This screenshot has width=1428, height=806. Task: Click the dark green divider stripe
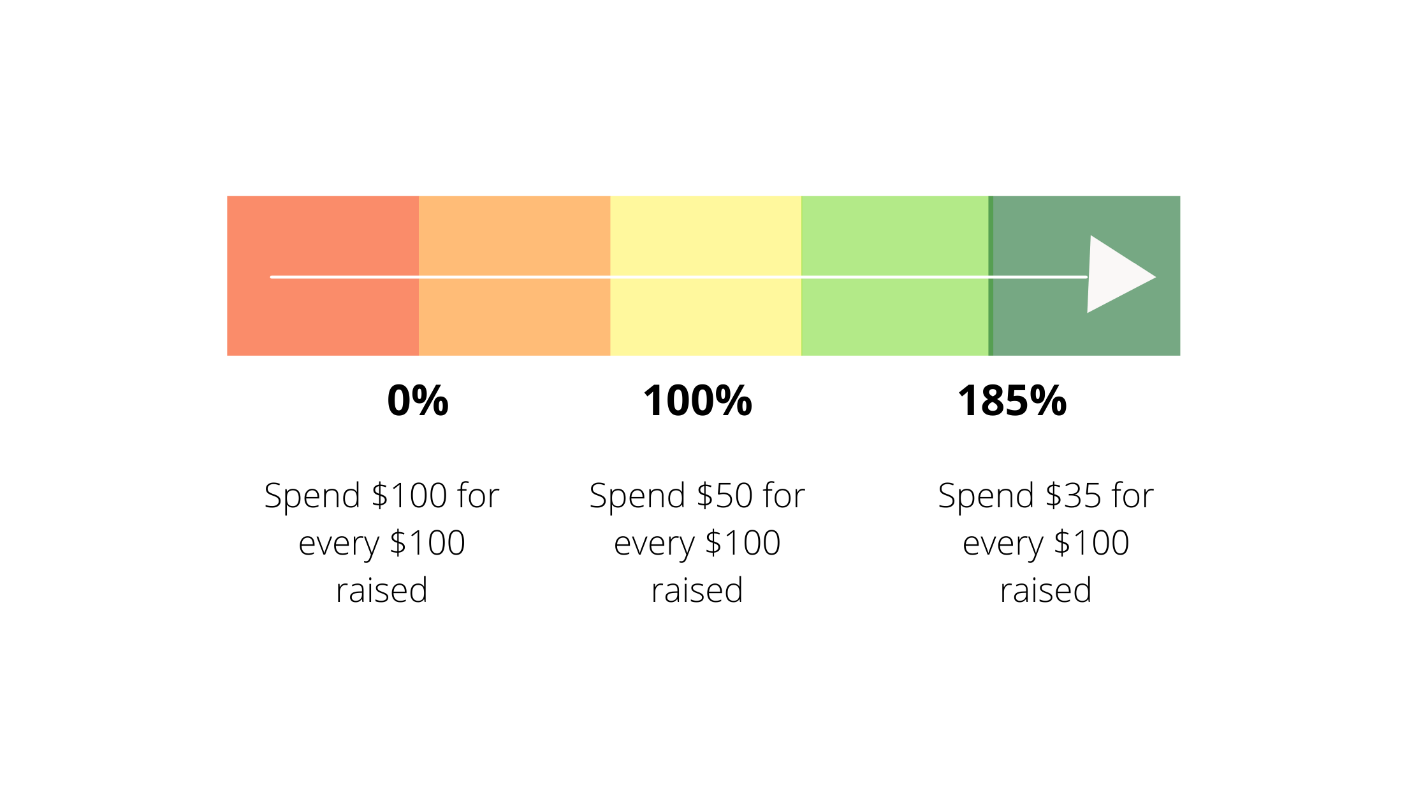(990, 276)
